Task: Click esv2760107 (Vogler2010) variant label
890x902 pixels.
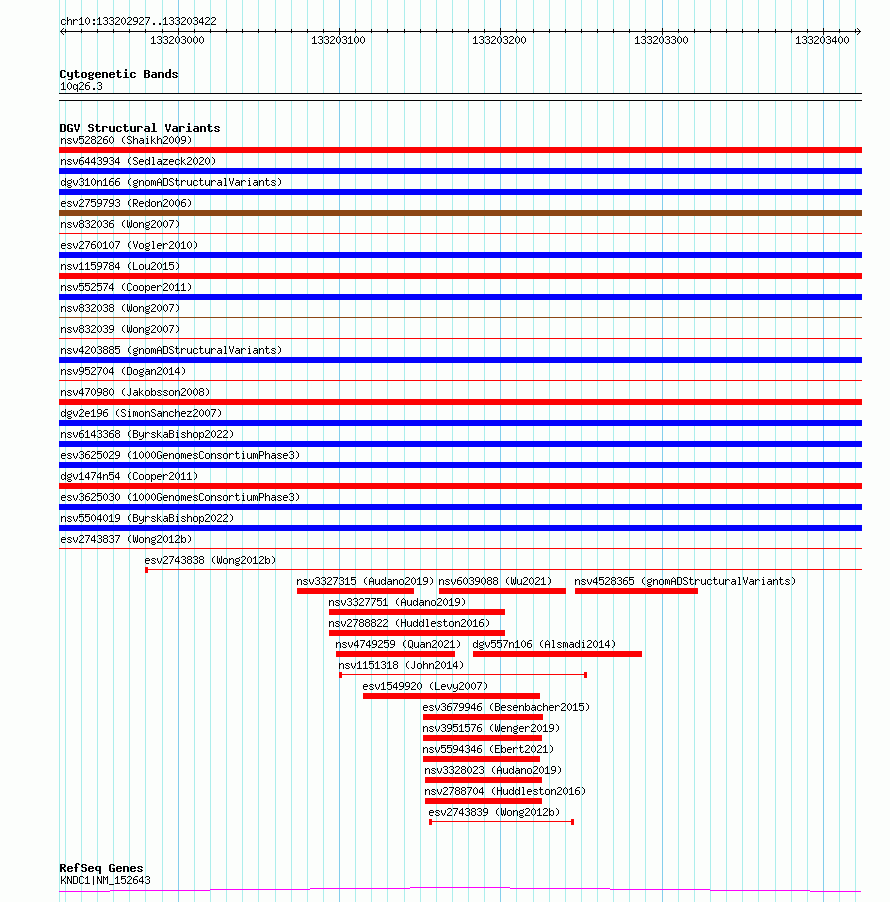Action: pyautogui.click(x=129, y=245)
